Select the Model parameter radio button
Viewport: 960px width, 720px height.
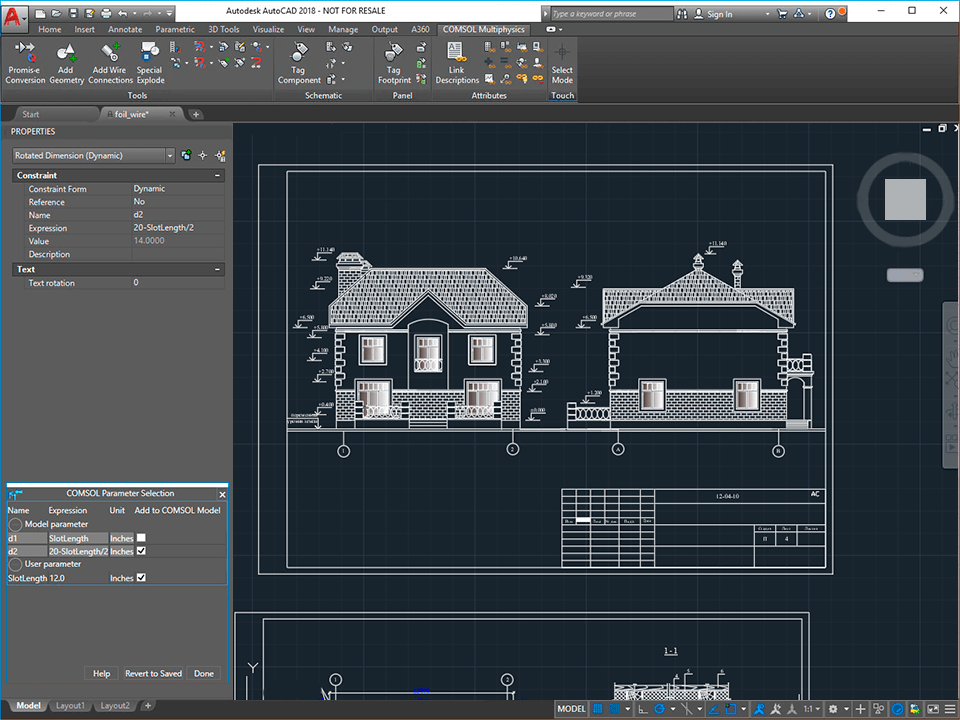18,524
